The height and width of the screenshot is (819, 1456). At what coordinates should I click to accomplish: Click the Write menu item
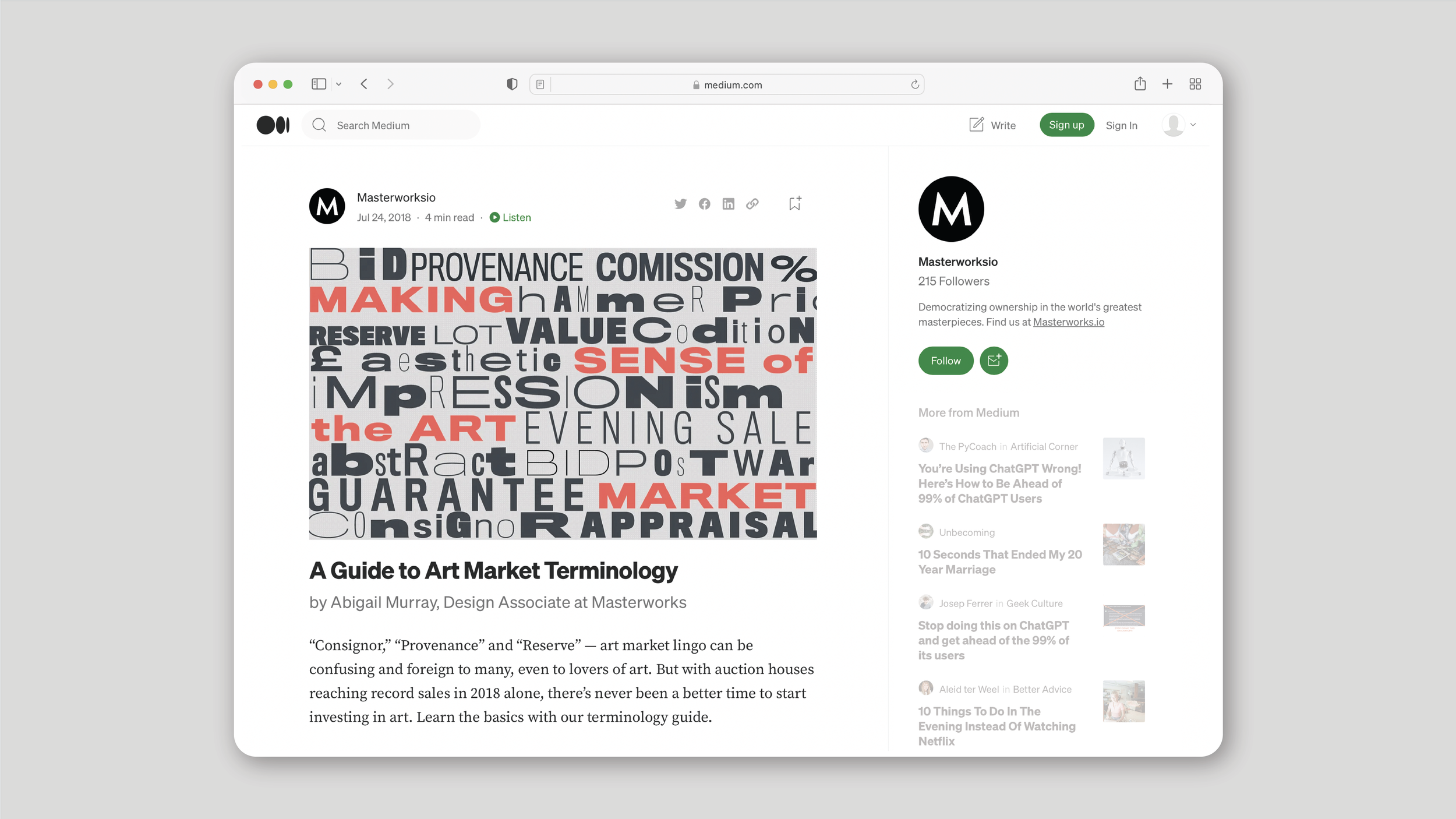(992, 125)
